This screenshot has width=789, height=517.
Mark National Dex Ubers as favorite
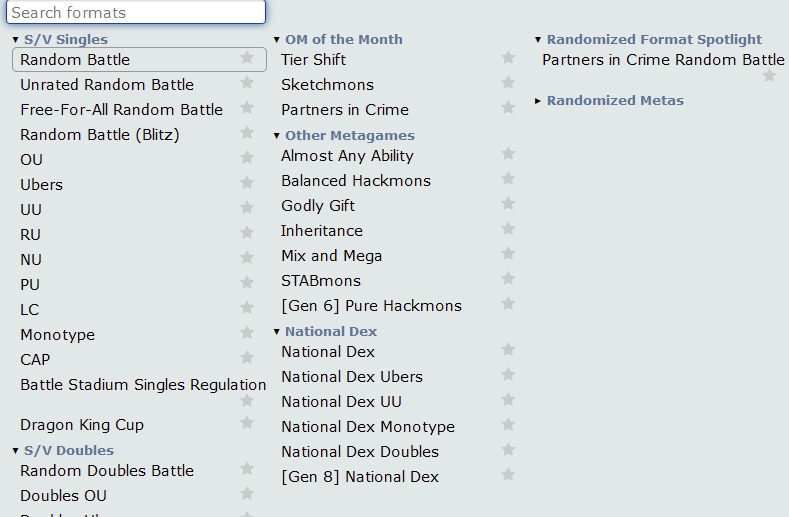tap(508, 375)
